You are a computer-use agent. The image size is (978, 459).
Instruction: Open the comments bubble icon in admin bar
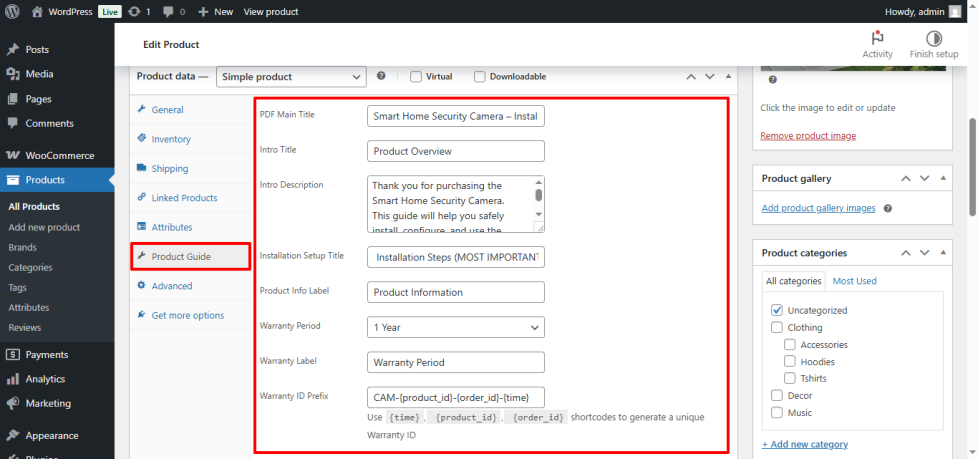tap(168, 12)
